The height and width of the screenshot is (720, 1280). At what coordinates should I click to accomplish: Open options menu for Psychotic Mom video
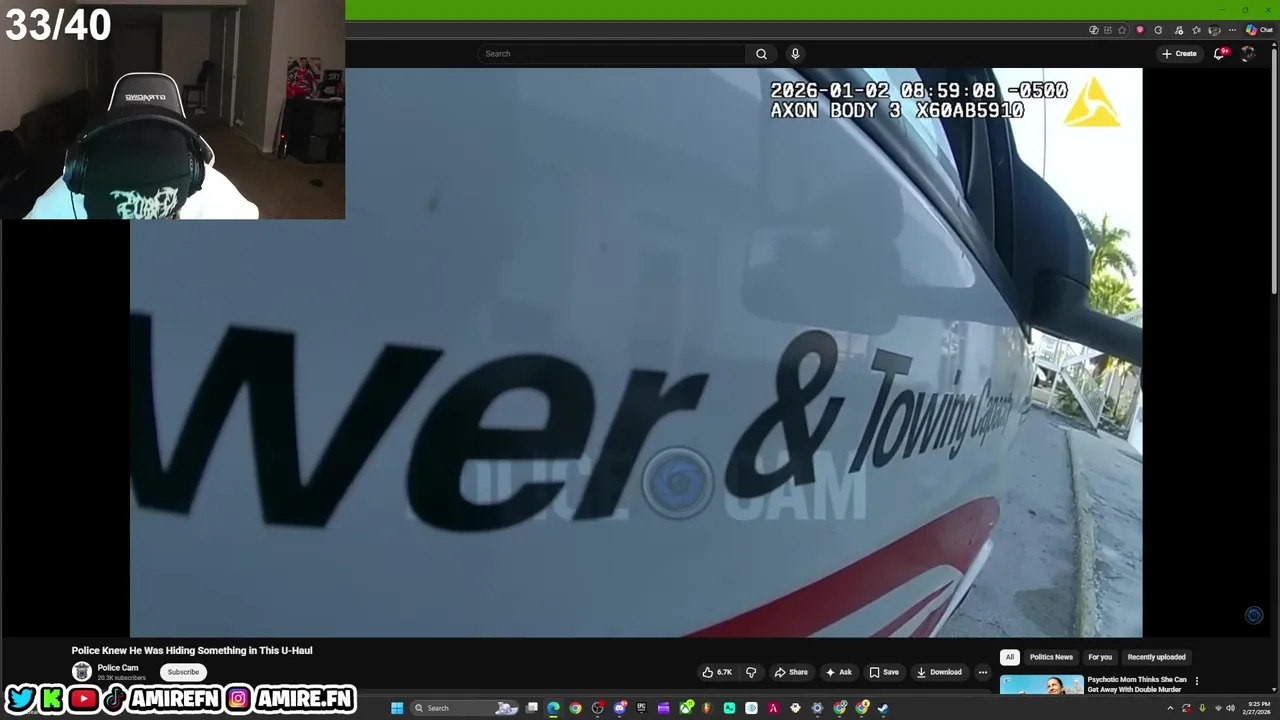tap(1197, 681)
